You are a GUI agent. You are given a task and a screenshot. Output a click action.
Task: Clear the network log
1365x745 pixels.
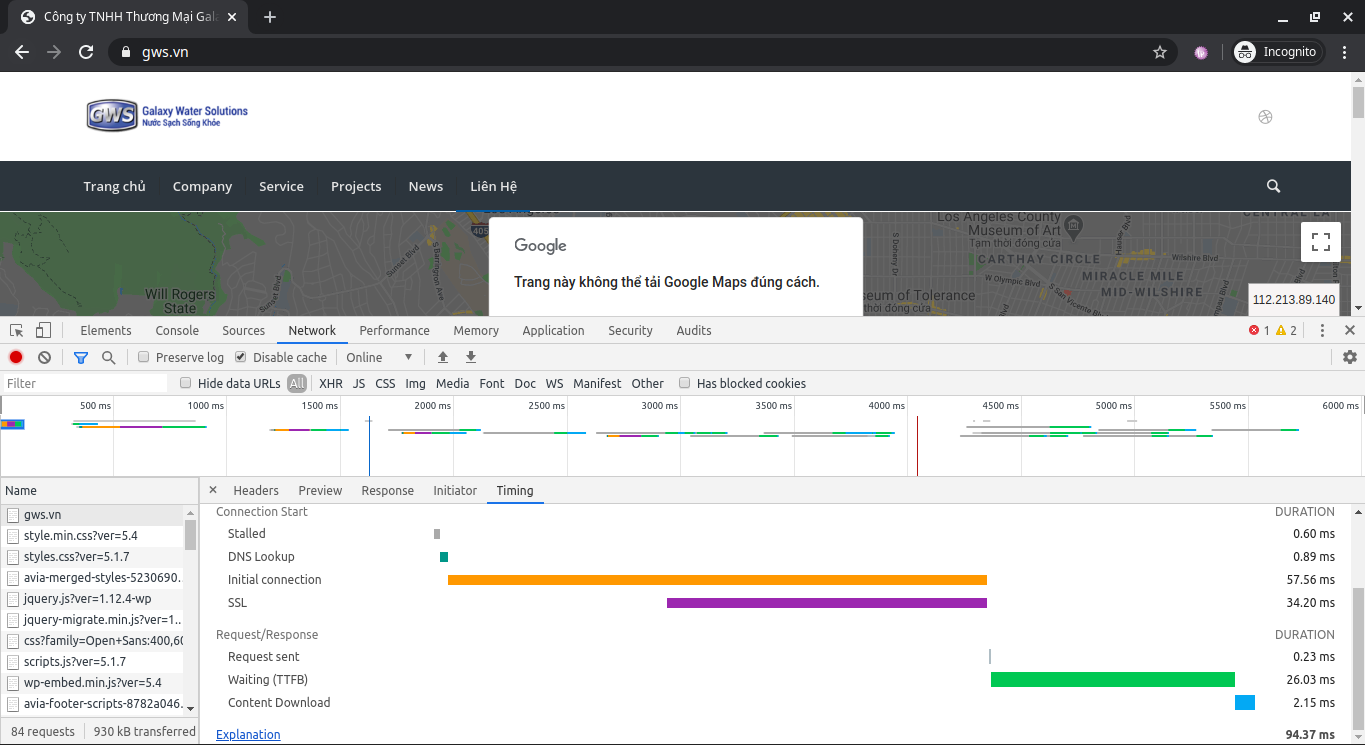pyautogui.click(x=44, y=357)
